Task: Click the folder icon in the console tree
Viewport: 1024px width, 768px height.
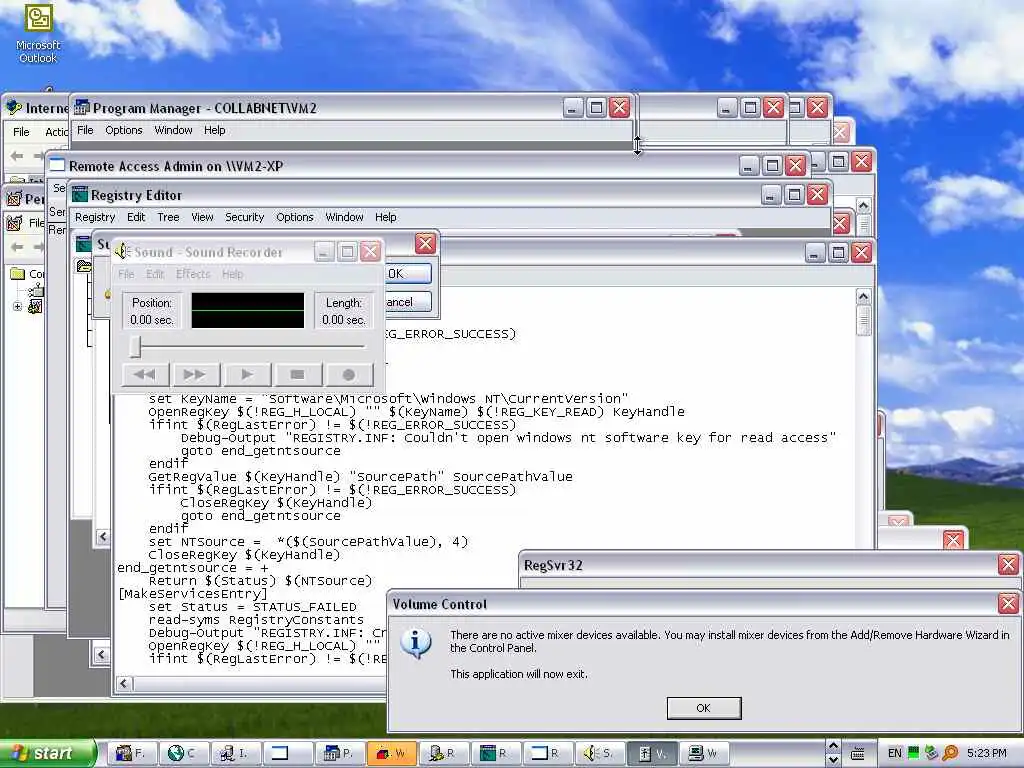Action: click(18, 274)
